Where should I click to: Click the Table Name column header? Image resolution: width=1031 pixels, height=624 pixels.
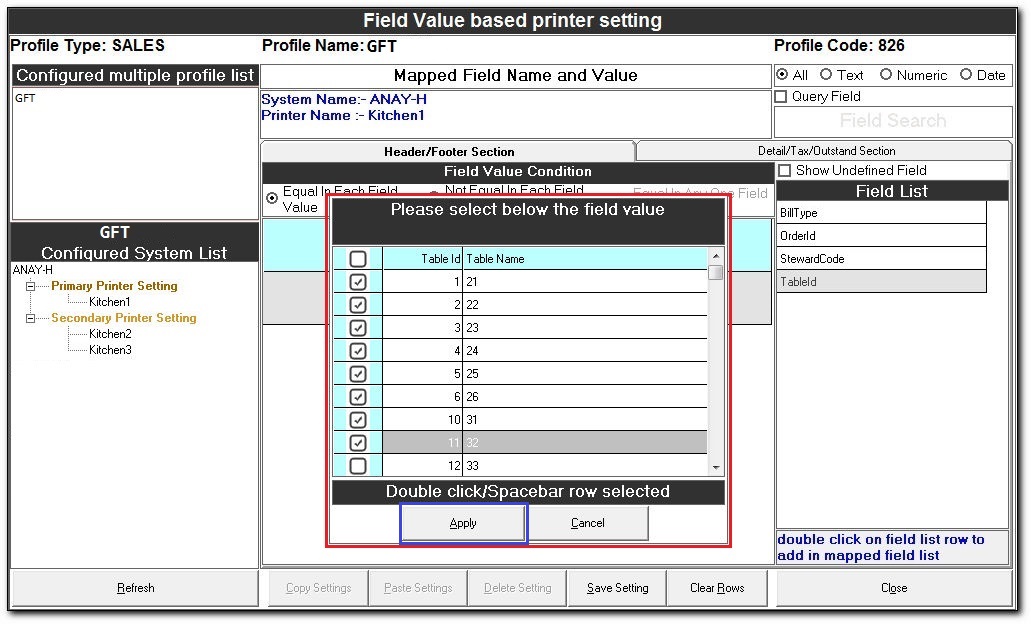(x=585, y=259)
